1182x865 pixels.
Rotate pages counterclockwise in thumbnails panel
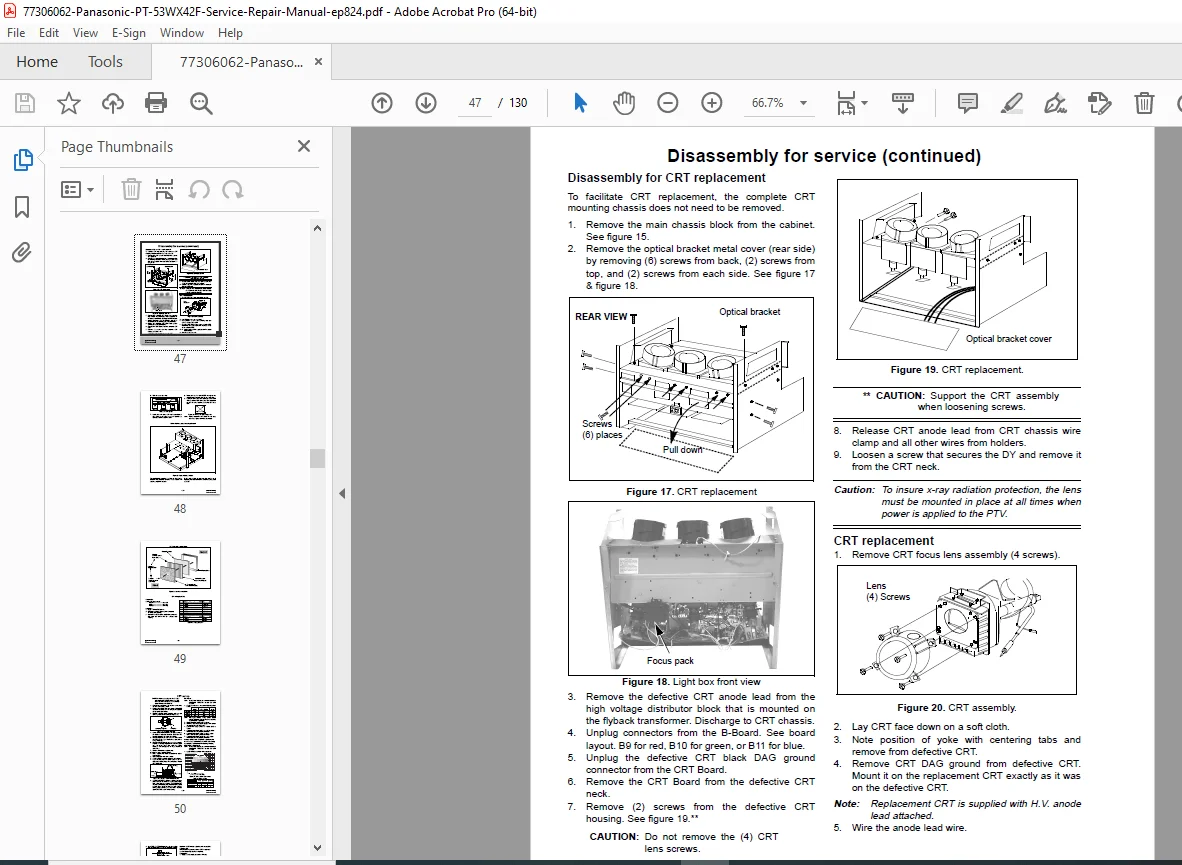pos(199,189)
